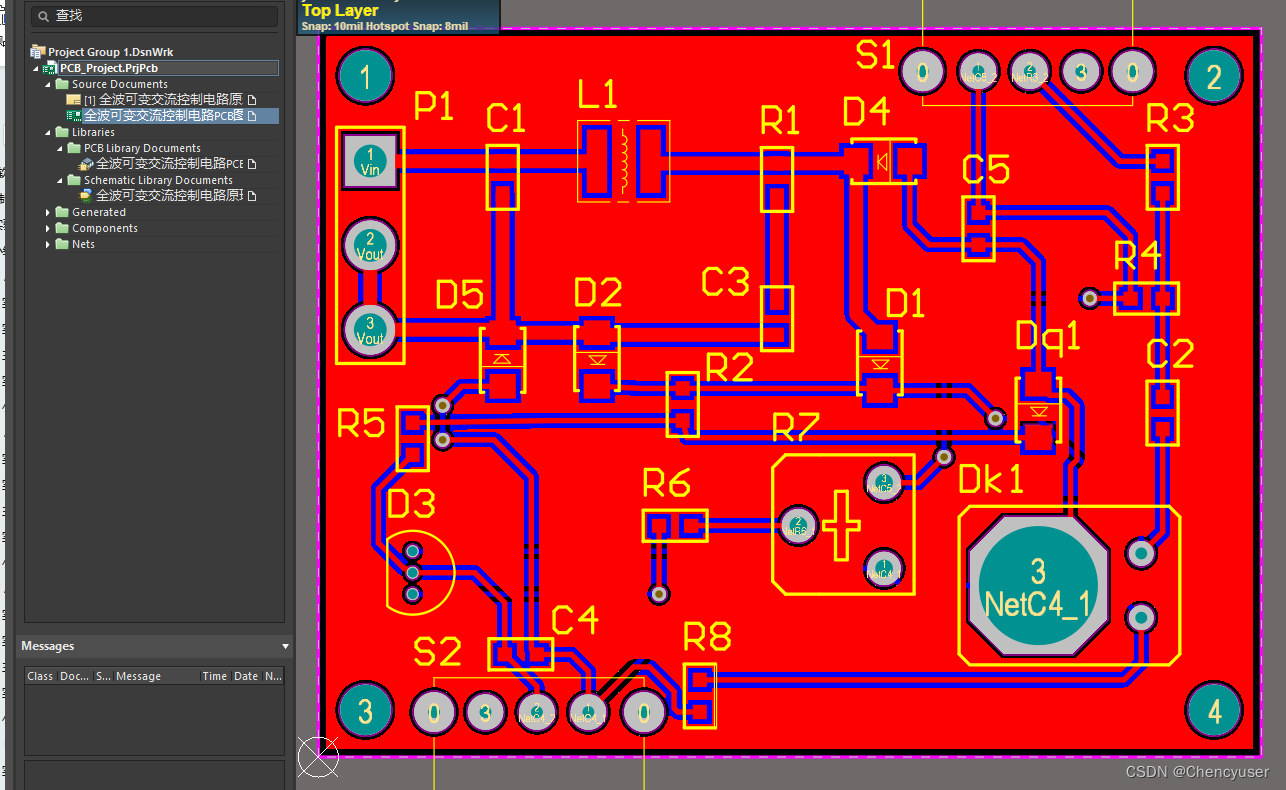This screenshot has width=1286, height=790.
Task: Select pad 3 Vout of connector P1
Action: [370, 330]
